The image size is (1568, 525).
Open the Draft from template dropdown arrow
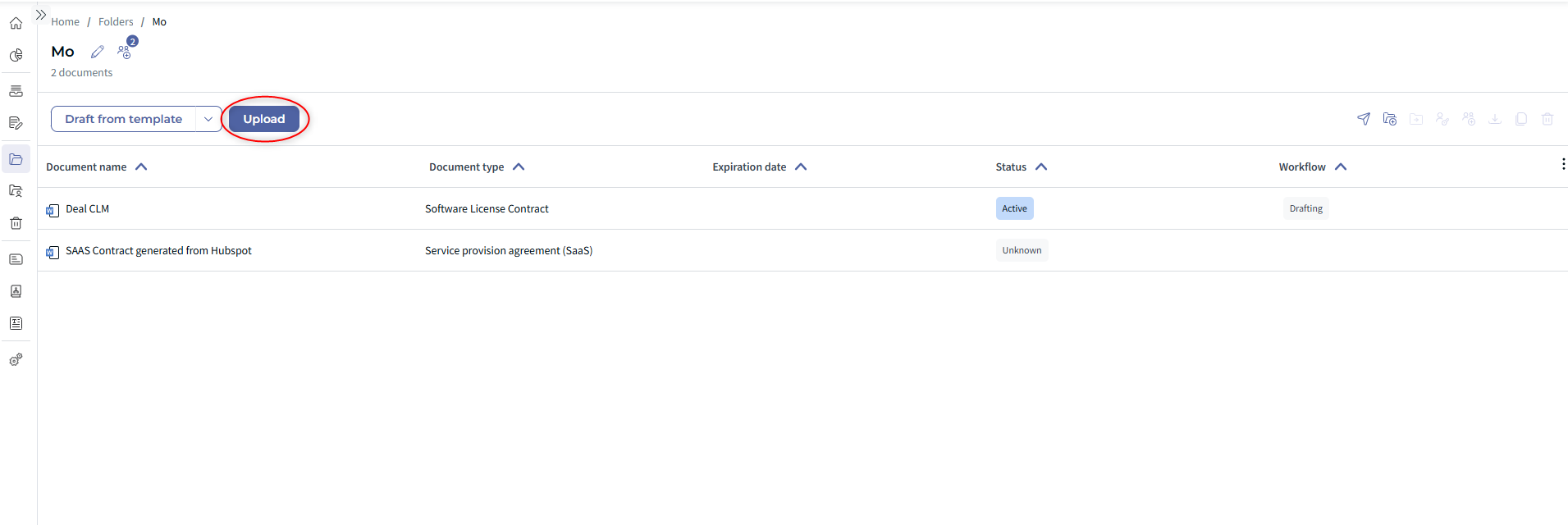click(208, 119)
